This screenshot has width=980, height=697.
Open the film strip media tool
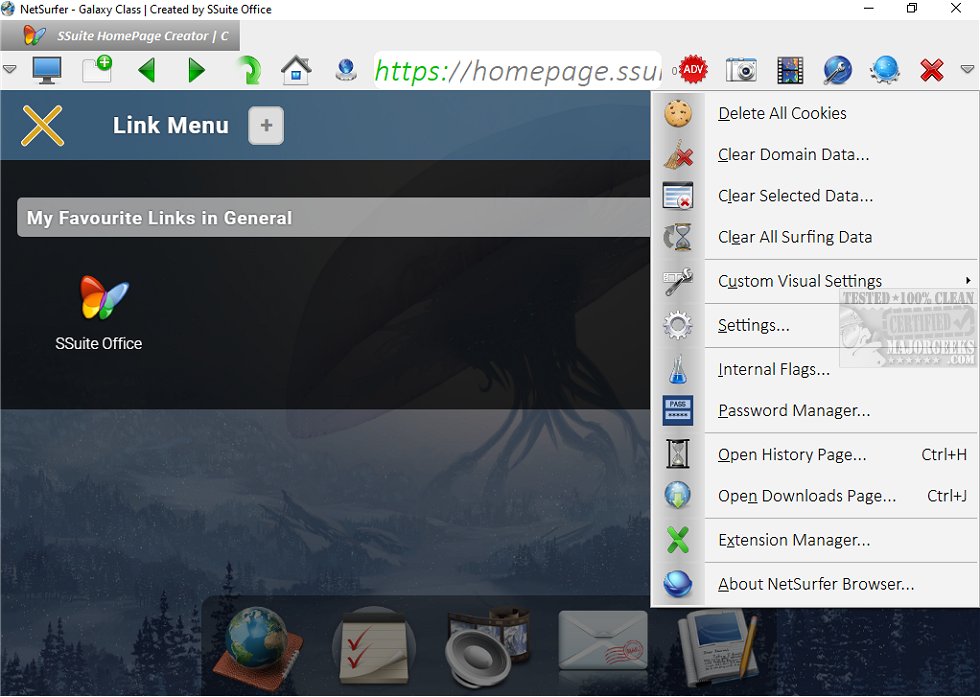pyautogui.click(x=789, y=70)
